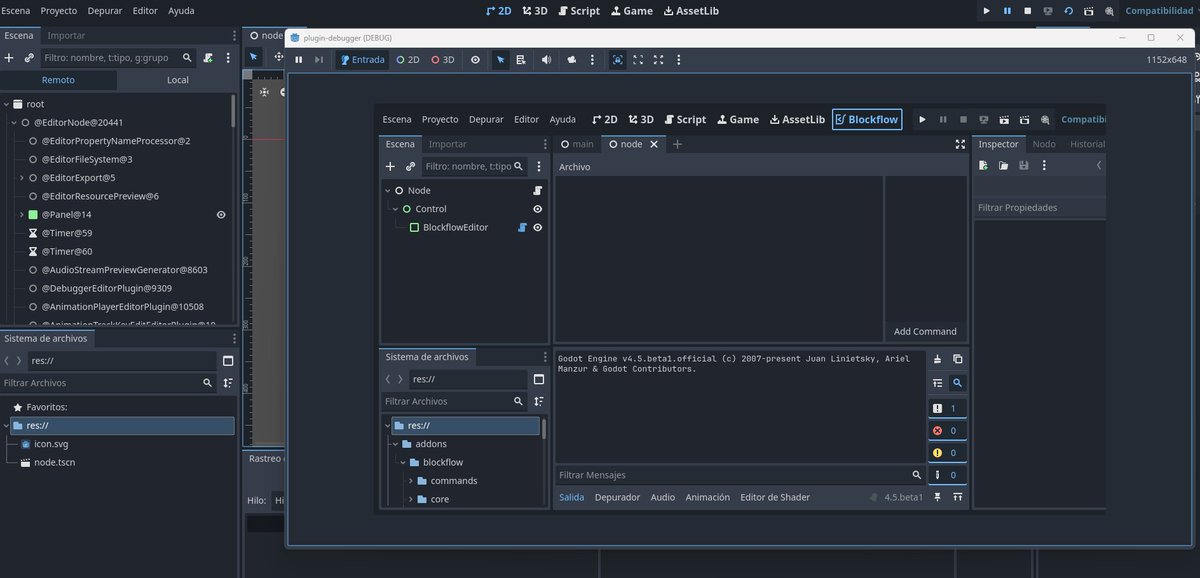The image size is (1200, 578).
Task: Click the reload-scene icon in the outer Godot toolbar
Action: point(1068,11)
